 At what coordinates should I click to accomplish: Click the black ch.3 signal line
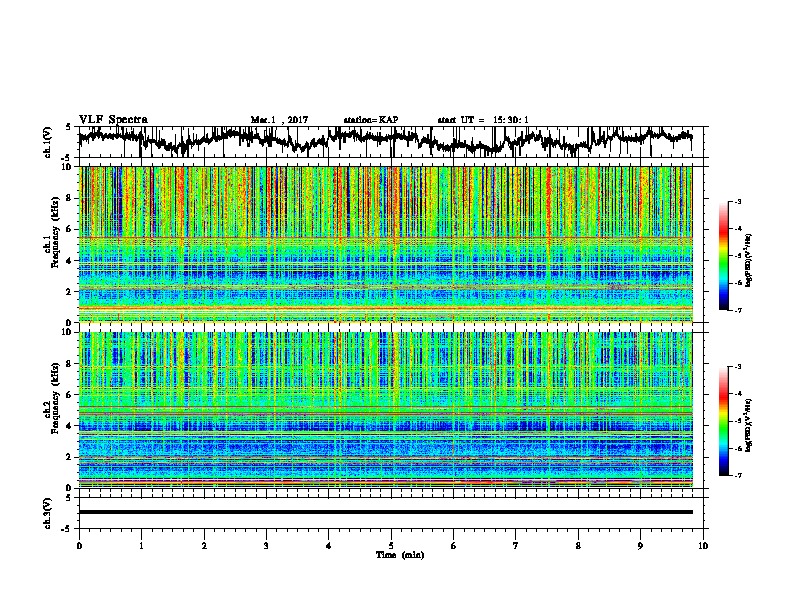pyautogui.click(x=385, y=512)
